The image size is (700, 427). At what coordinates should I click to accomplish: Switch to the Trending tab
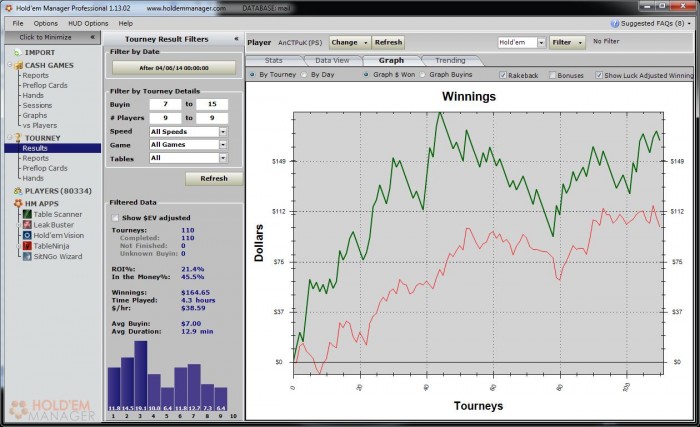[x=450, y=60]
